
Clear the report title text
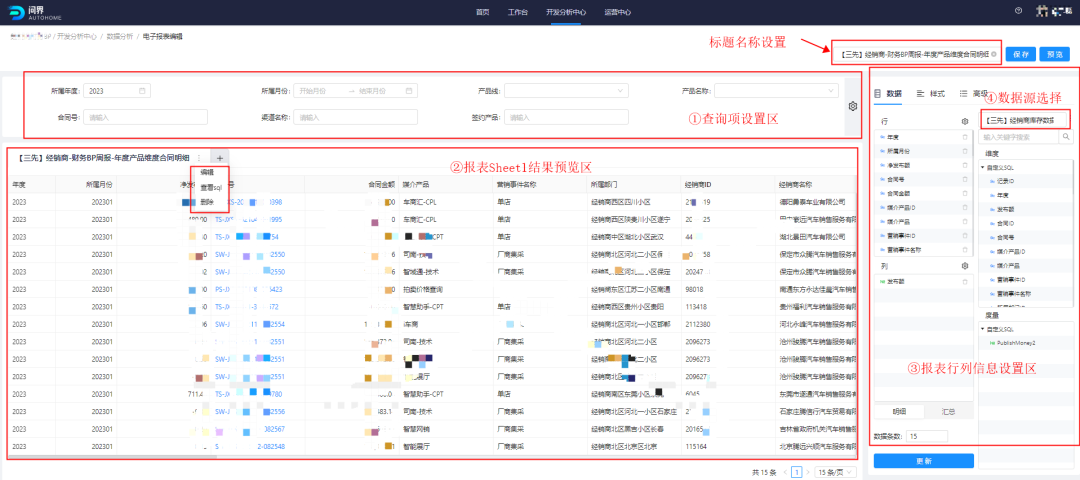pyautogui.click(x=993, y=53)
